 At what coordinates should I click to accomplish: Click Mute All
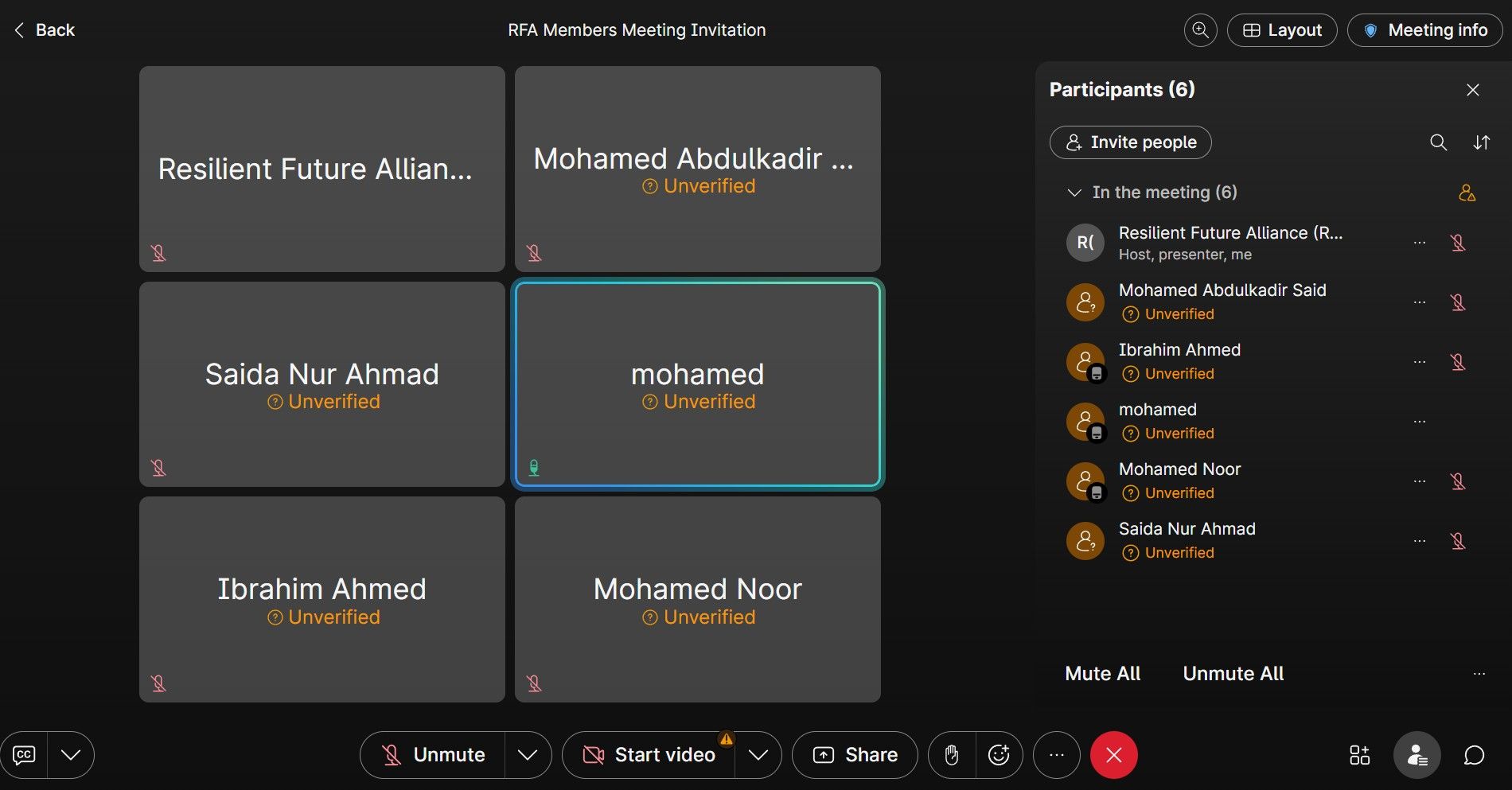(x=1103, y=674)
